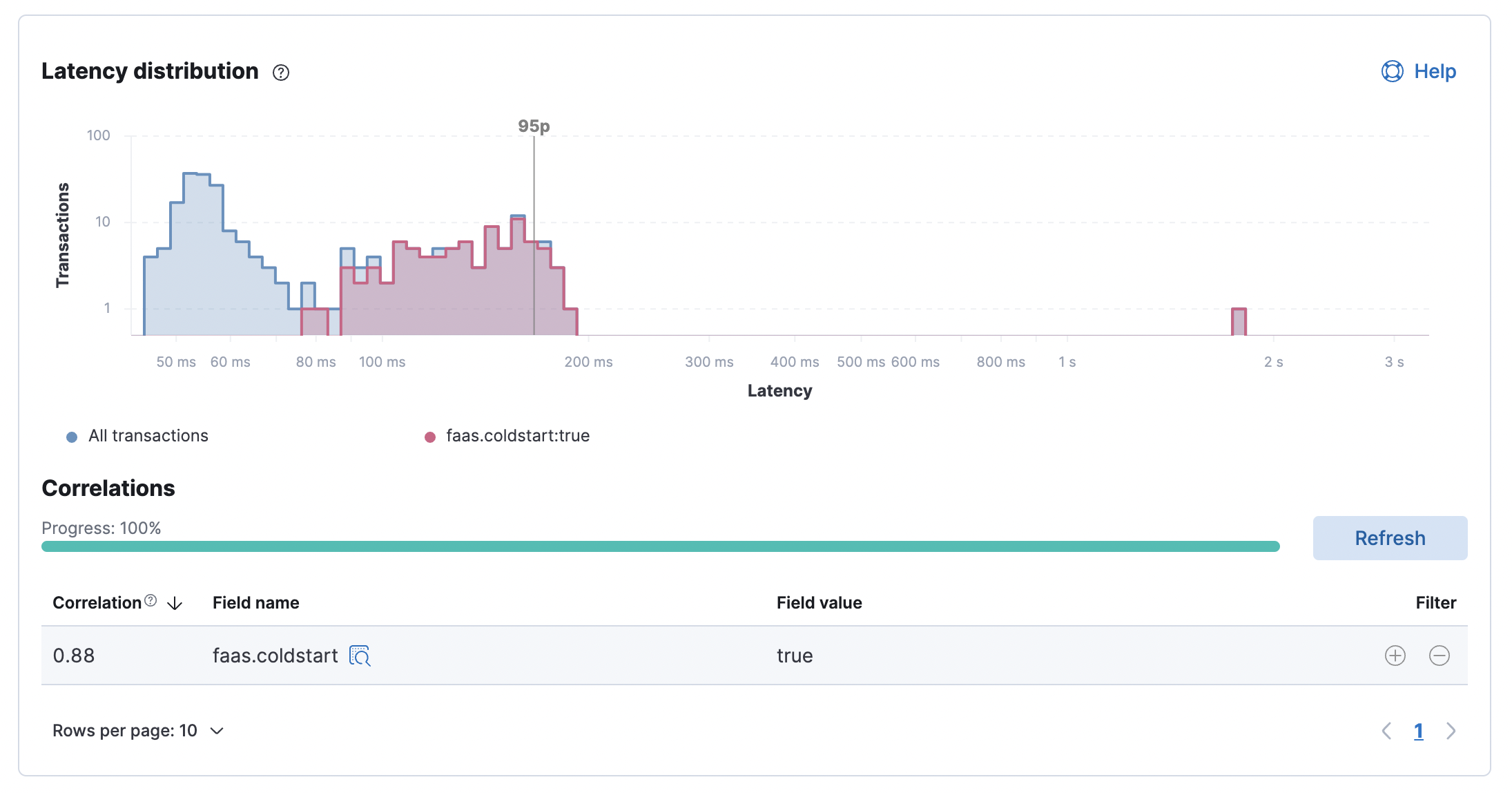This screenshot has width=1512, height=793.
Task: View field statistics for faas.coldstart
Action: (360, 656)
